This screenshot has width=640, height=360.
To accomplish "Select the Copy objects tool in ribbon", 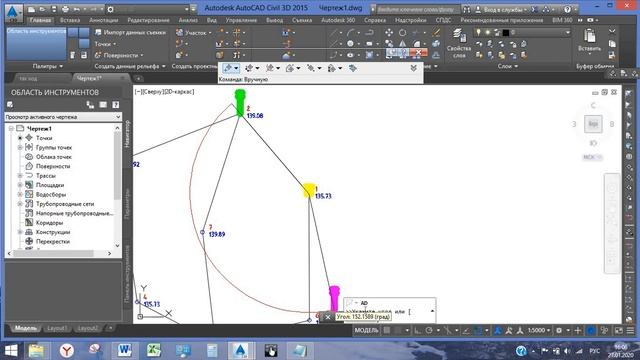I will coord(389,43).
